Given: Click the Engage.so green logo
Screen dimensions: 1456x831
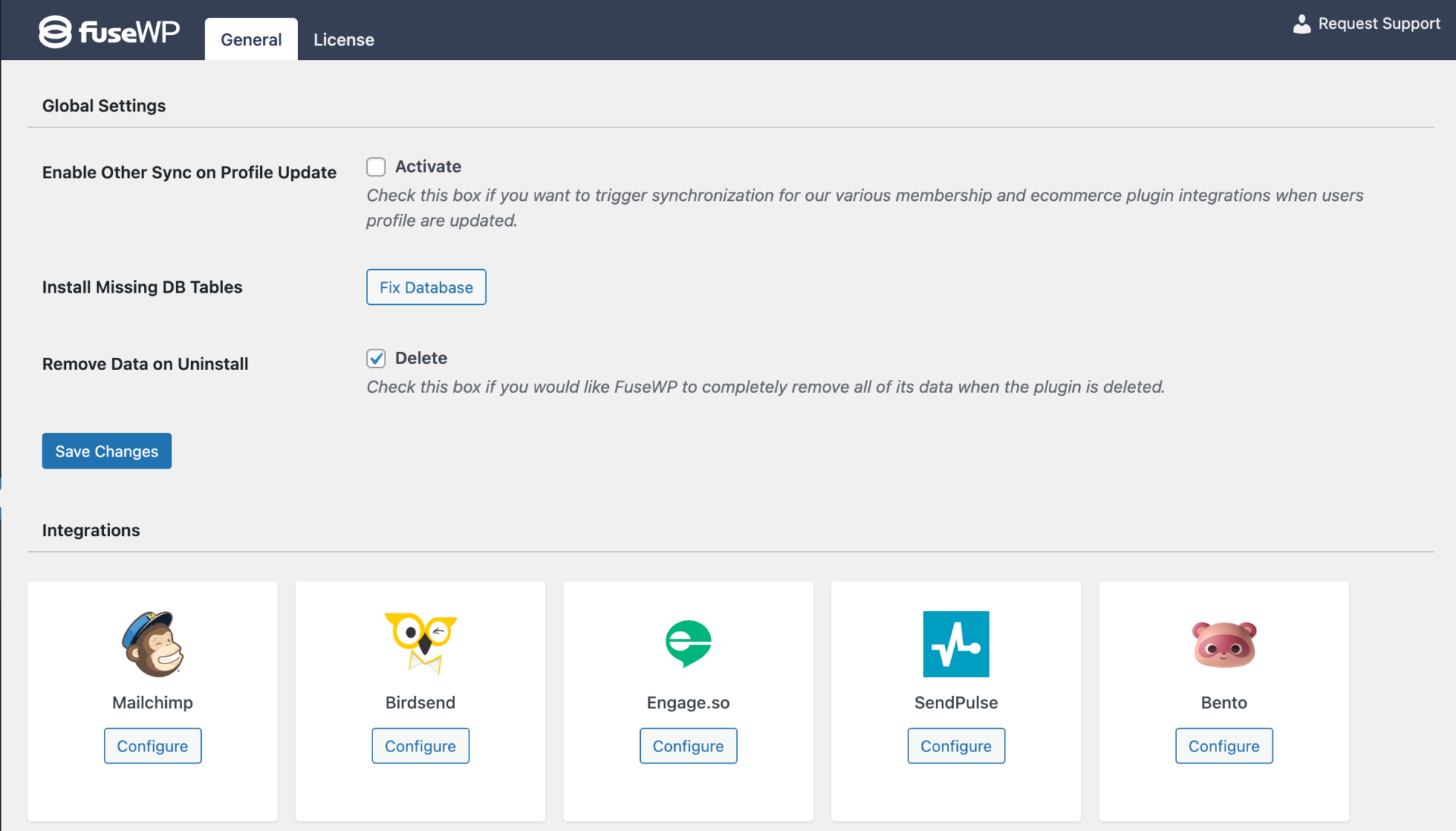Looking at the screenshot, I should tap(688, 643).
